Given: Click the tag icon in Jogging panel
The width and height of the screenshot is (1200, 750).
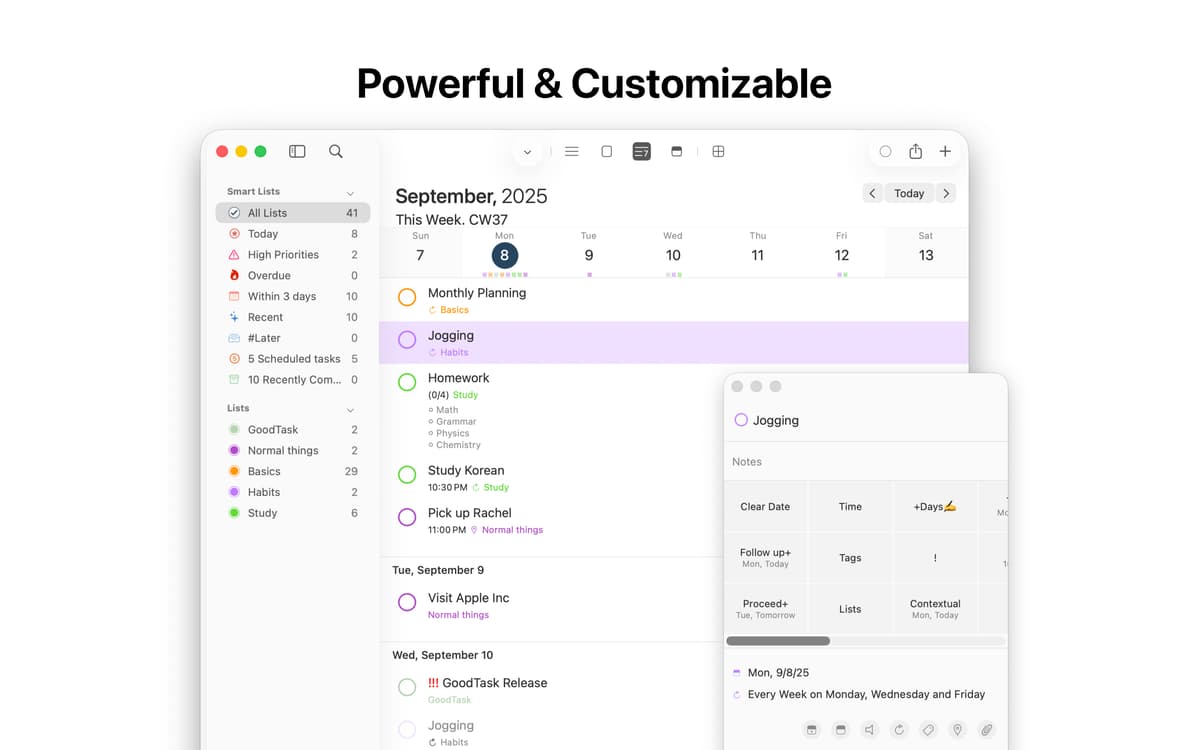Looking at the screenshot, I should pyautogui.click(x=928, y=730).
